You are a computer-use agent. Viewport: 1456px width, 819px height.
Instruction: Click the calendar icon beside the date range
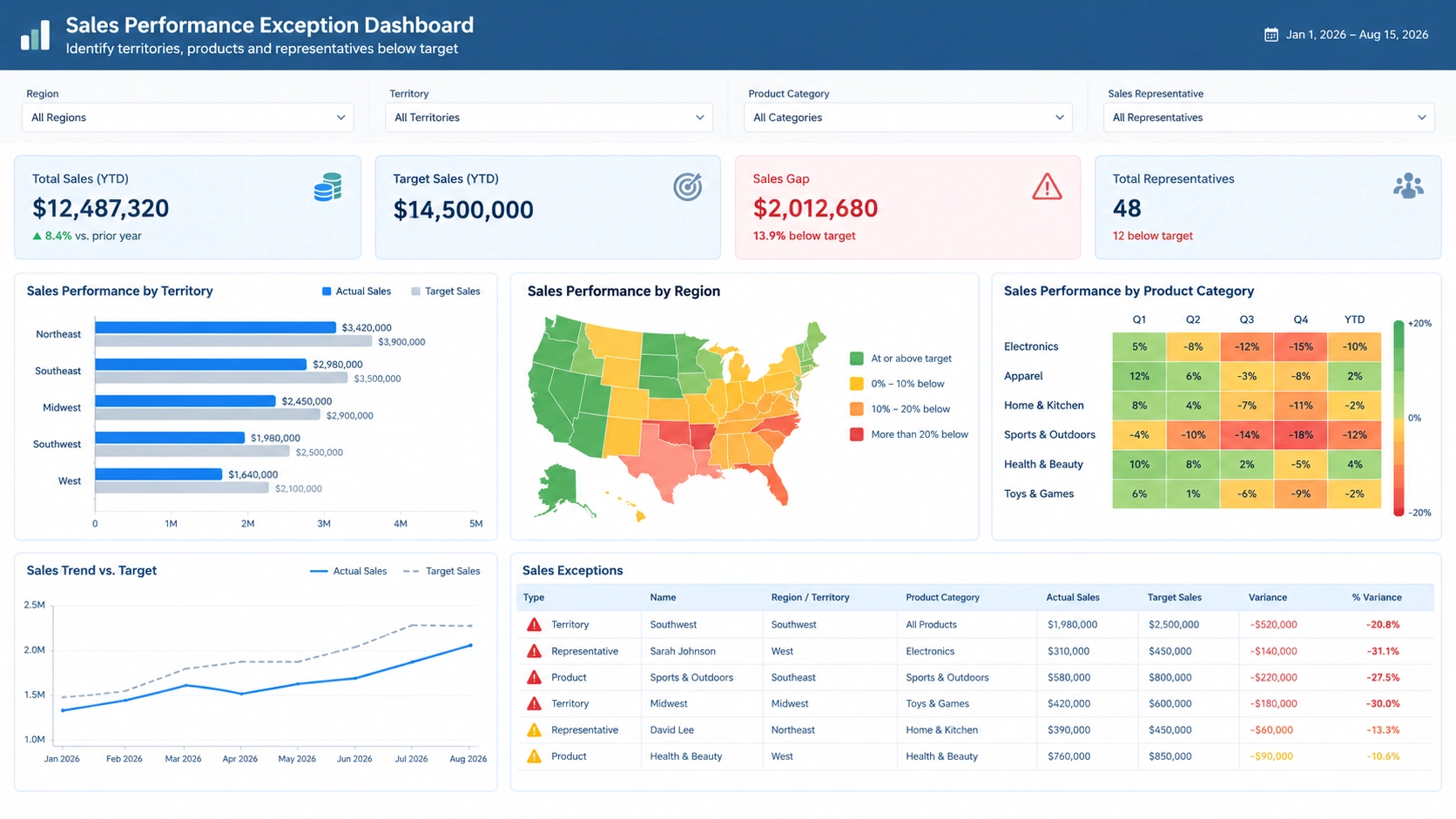coord(1271,35)
